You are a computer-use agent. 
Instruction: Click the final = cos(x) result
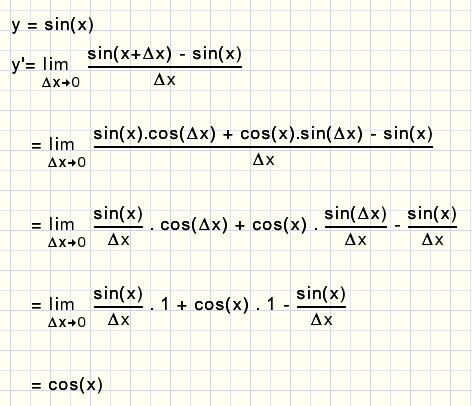tap(67, 385)
